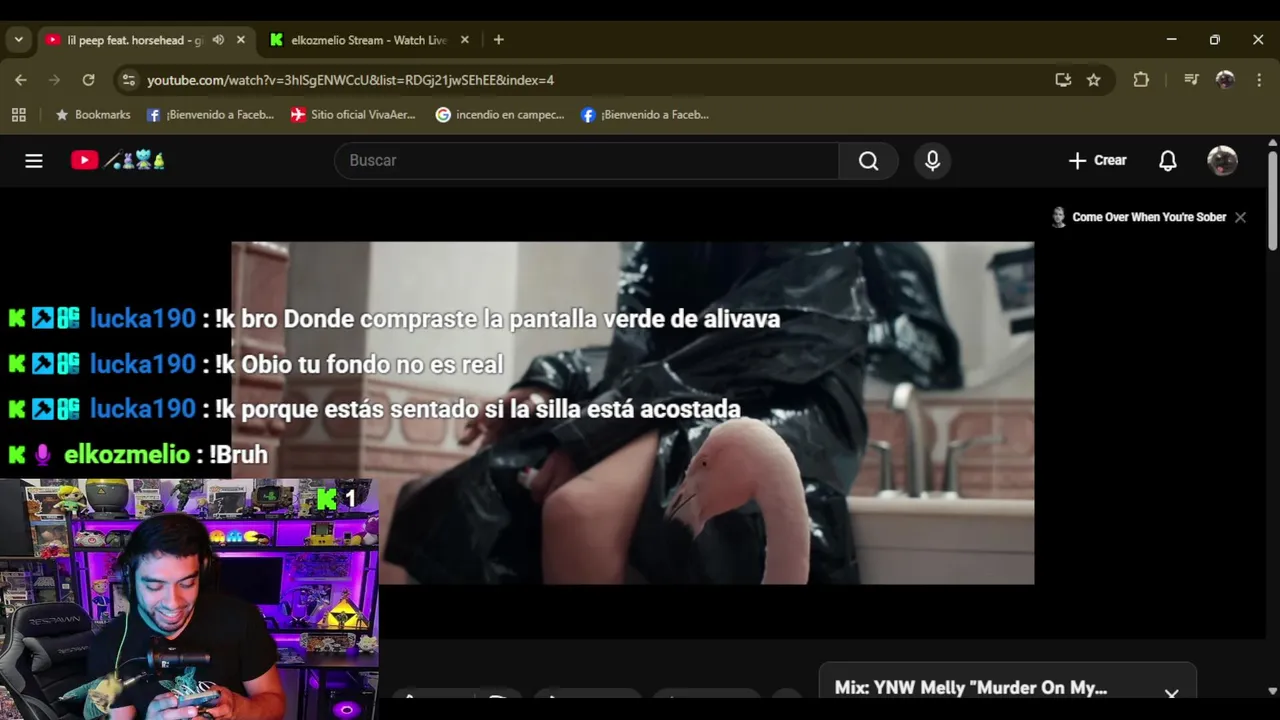Open incendio en campec... bookmark
The image size is (1280, 720).
coord(500,115)
